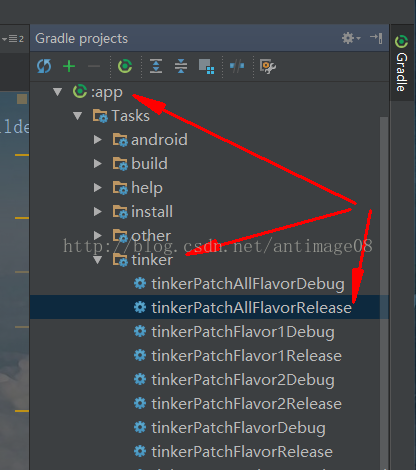Detach project using minus icon
Image resolution: width=416 pixels, height=470 pixels.
(94, 66)
